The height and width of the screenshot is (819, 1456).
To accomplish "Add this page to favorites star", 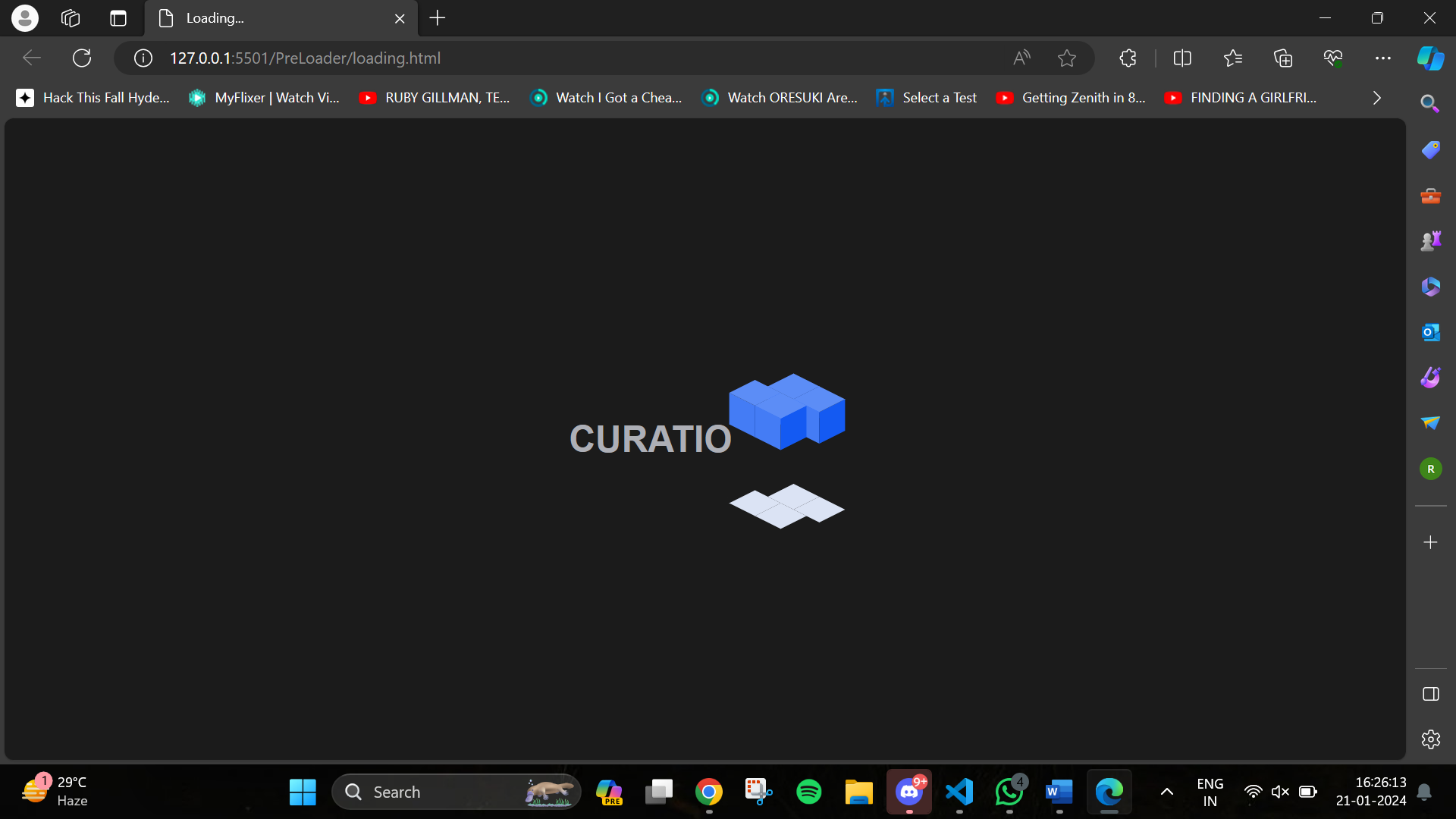I will click(1066, 58).
